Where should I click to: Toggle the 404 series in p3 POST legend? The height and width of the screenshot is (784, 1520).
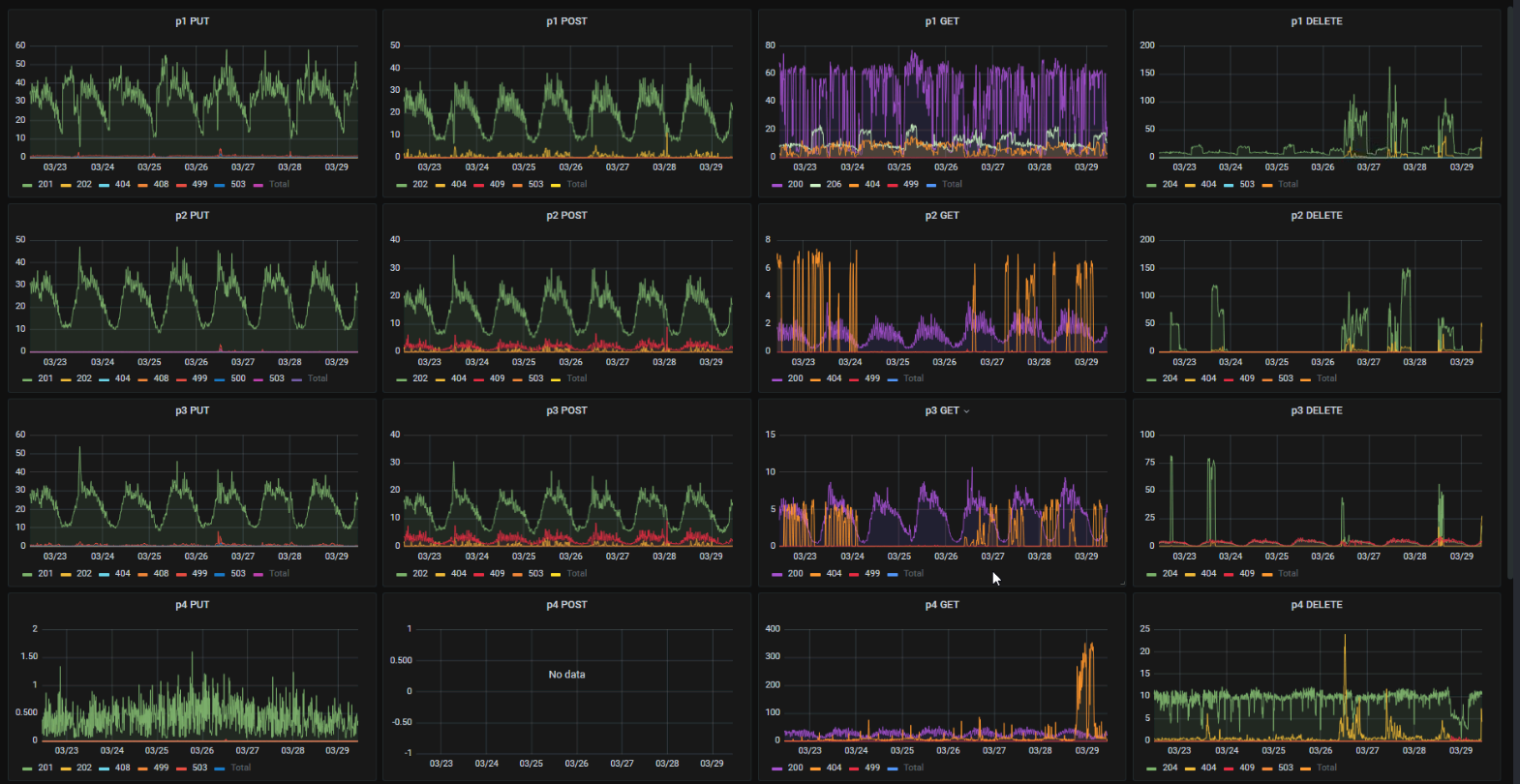(x=459, y=573)
